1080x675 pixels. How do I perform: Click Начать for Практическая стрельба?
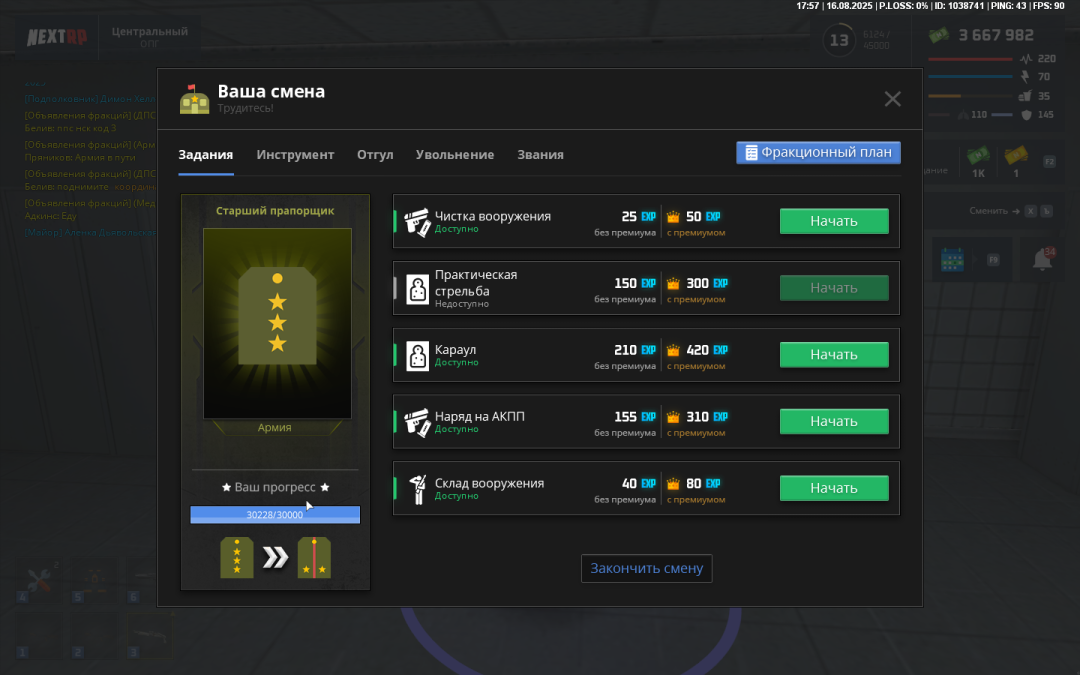(834, 288)
